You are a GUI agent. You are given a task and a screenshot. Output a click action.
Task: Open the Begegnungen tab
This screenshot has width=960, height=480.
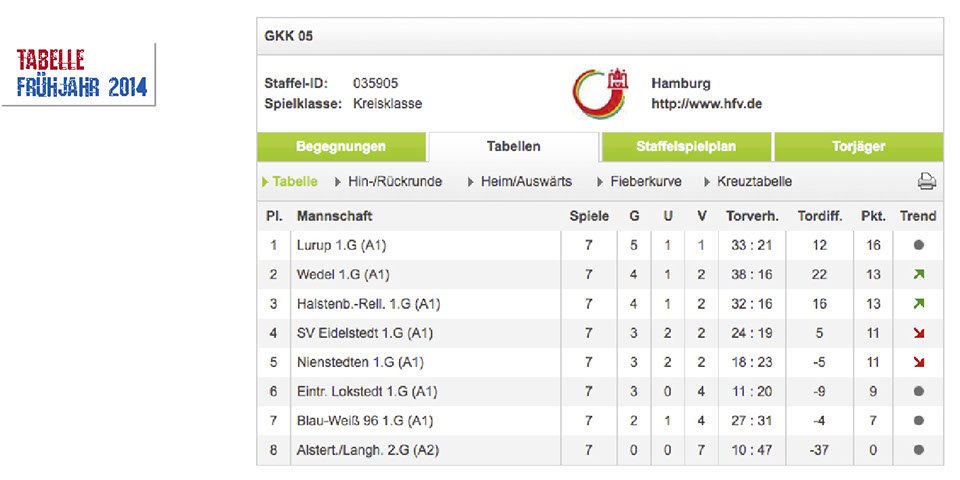point(341,146)
